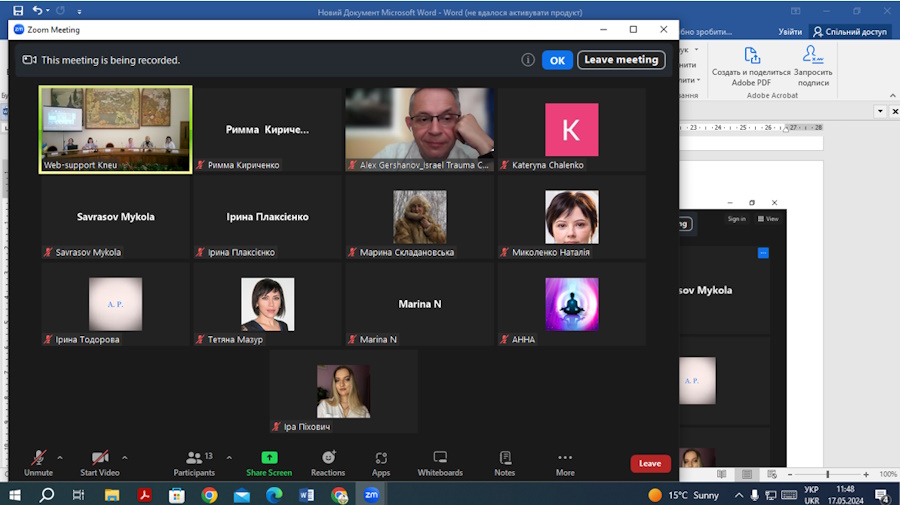Open Reactions menu
Screen dimensions: 900x505
[x=328, y=463]
